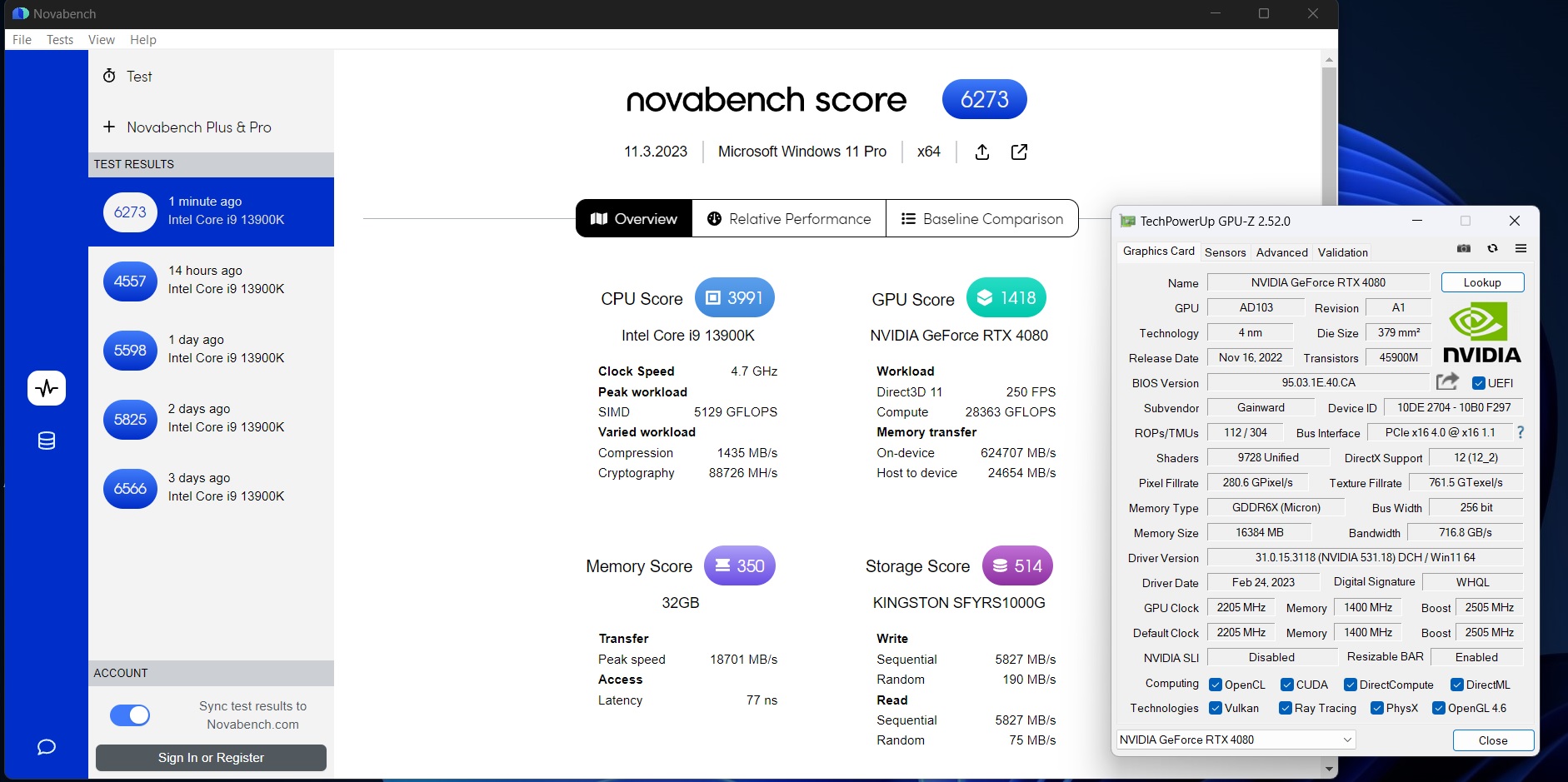The height and width of the screenshot is (782, 1568).
Task: Click the GPU-Z title bar app icon
Action: click(1128, 221)
